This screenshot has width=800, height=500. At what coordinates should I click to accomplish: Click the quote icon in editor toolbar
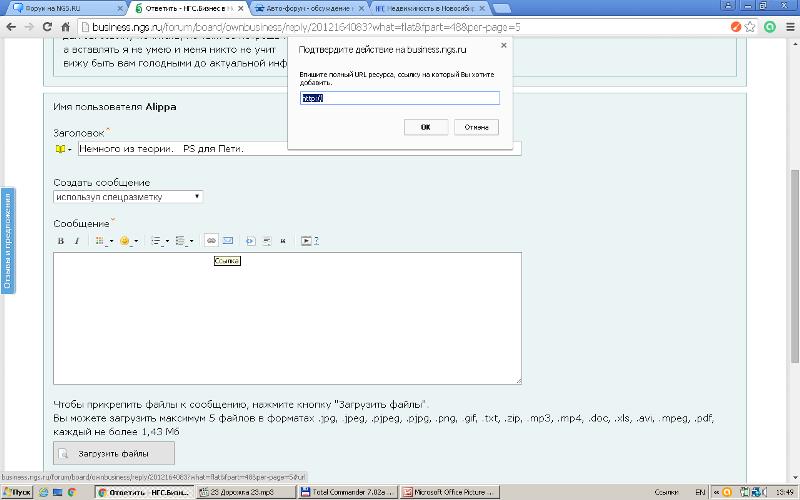pos(283,241)
